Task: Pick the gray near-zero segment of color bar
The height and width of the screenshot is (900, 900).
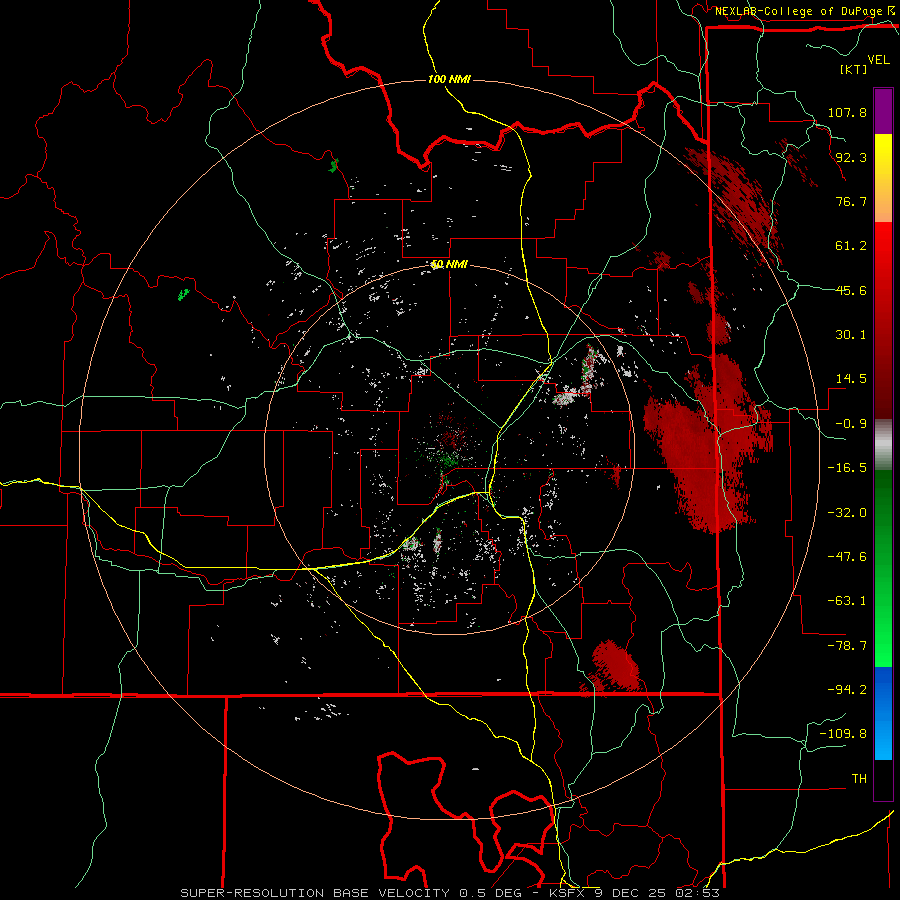Action: 883,445
